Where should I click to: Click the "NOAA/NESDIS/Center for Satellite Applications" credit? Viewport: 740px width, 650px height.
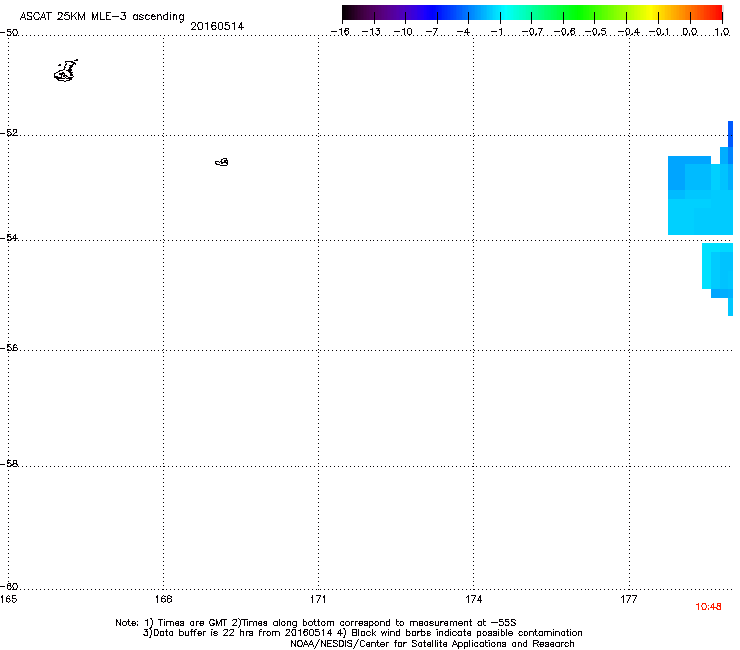(432, 644)
